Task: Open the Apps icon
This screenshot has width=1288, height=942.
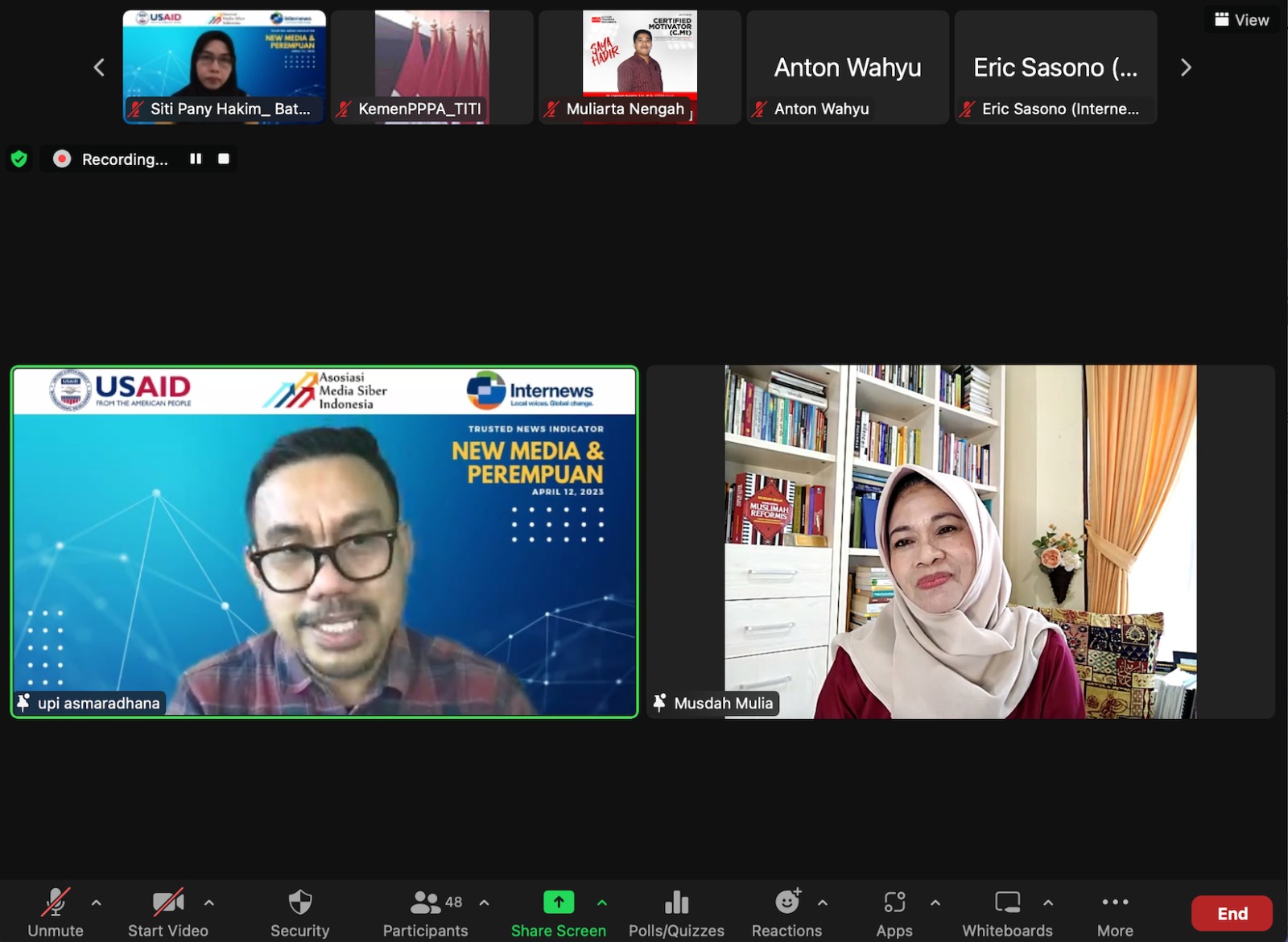Action: (894, 903)
